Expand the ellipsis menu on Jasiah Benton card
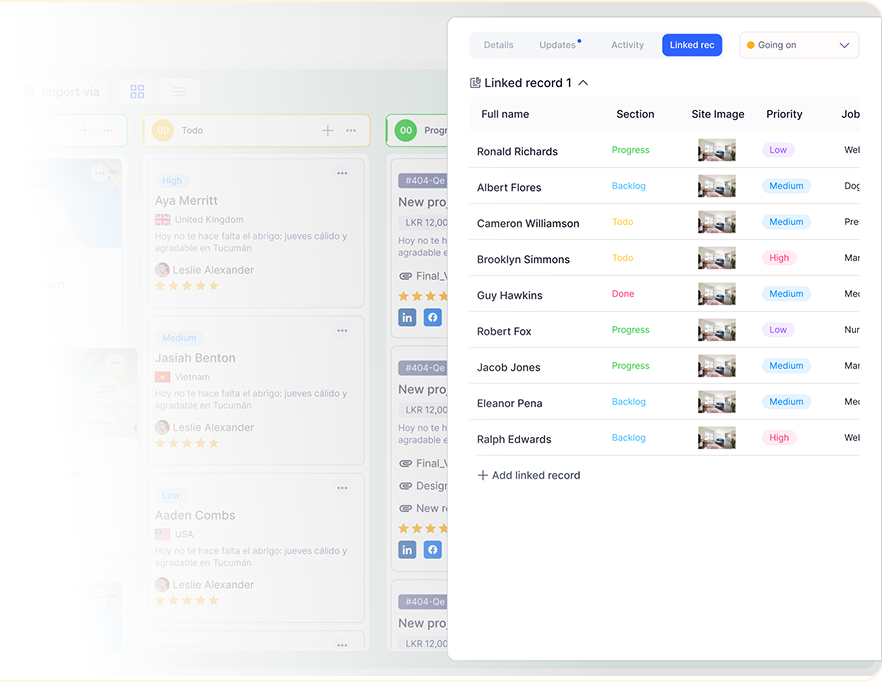Screen dimensions: 882x682 point(342,330)
